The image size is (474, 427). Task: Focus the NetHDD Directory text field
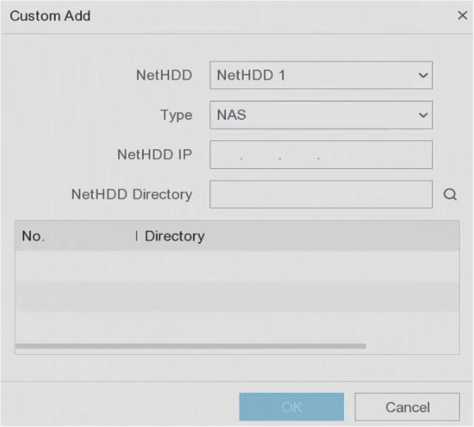tap(321, 194)
